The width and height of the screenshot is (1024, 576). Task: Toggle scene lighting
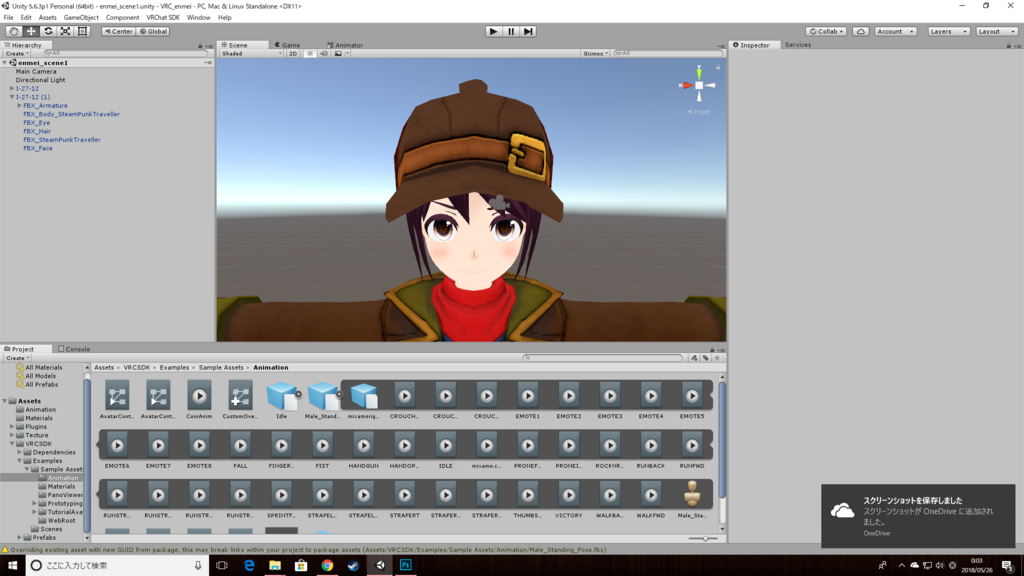point(310,53)
